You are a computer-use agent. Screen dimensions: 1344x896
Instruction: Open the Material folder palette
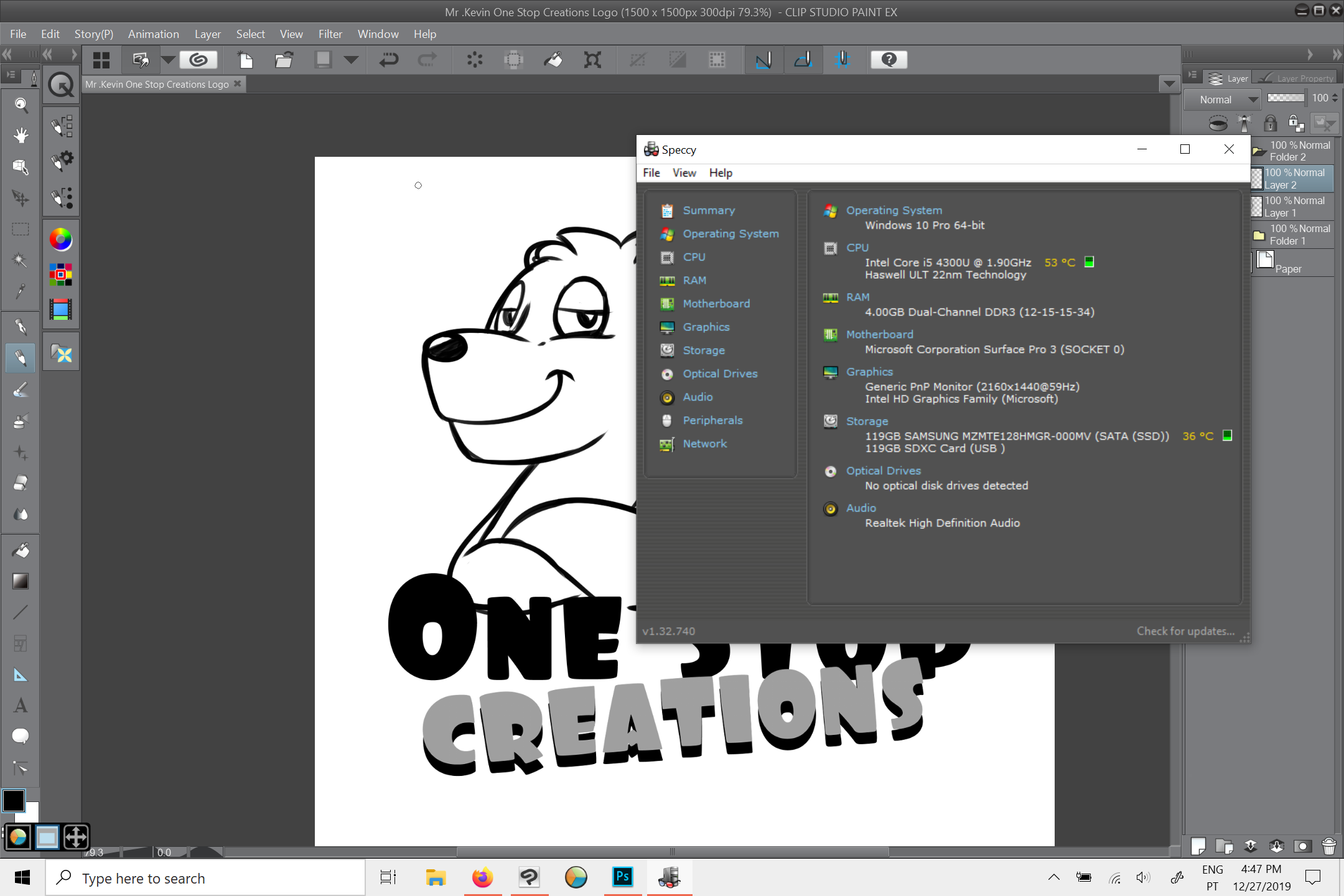(x=61, y=354)
